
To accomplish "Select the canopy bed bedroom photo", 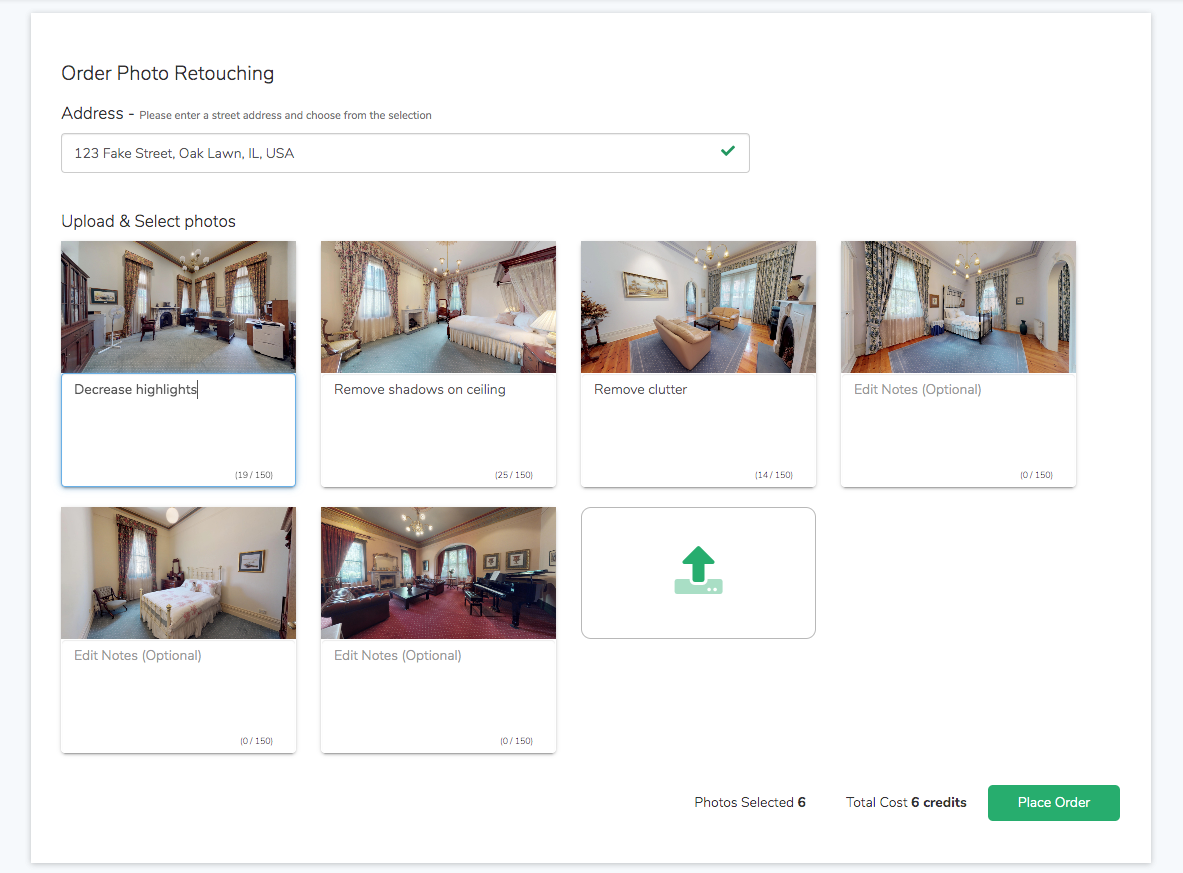I will click(438, 307).
